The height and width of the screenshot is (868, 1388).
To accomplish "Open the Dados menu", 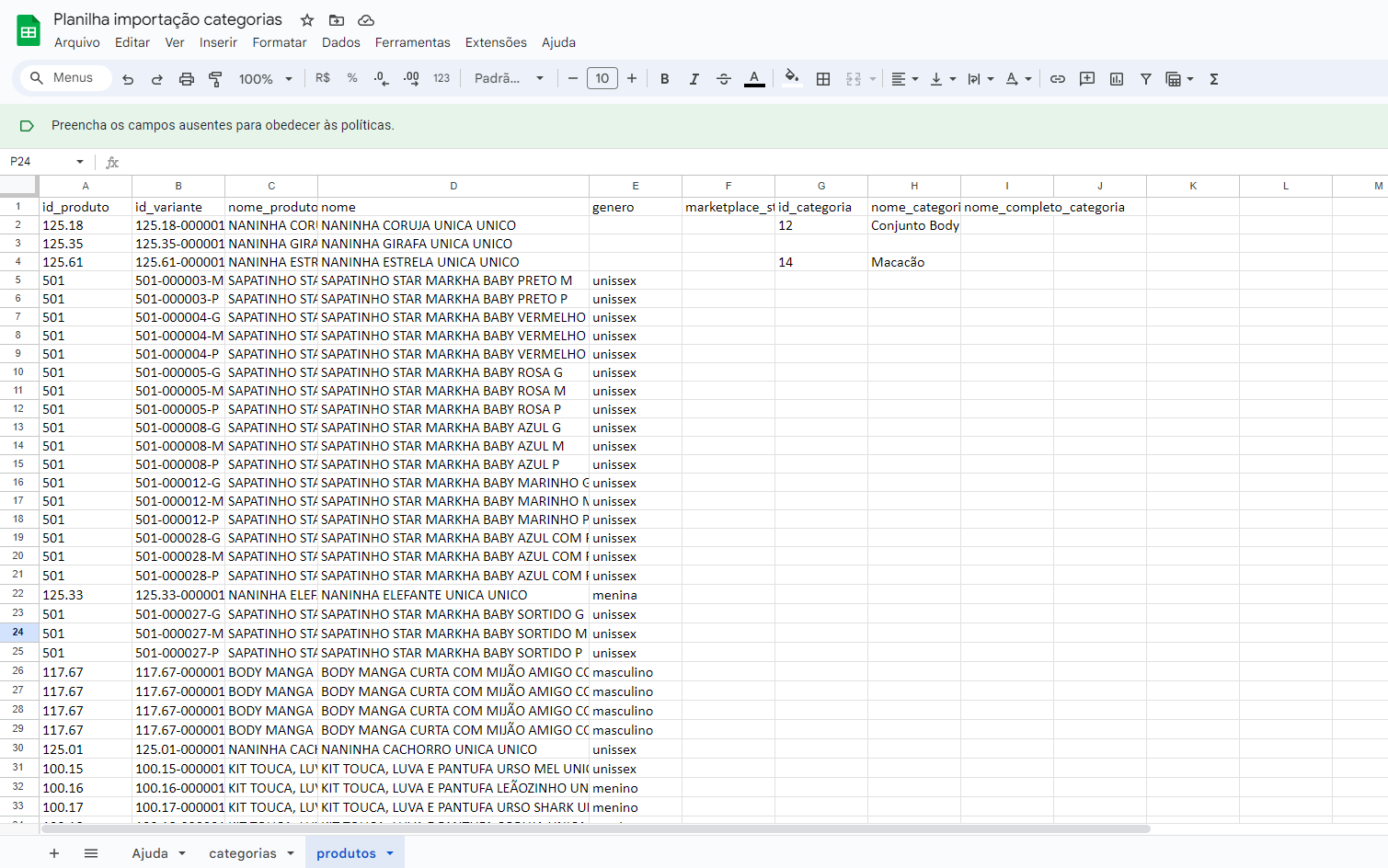I will (x=341, y=42).
